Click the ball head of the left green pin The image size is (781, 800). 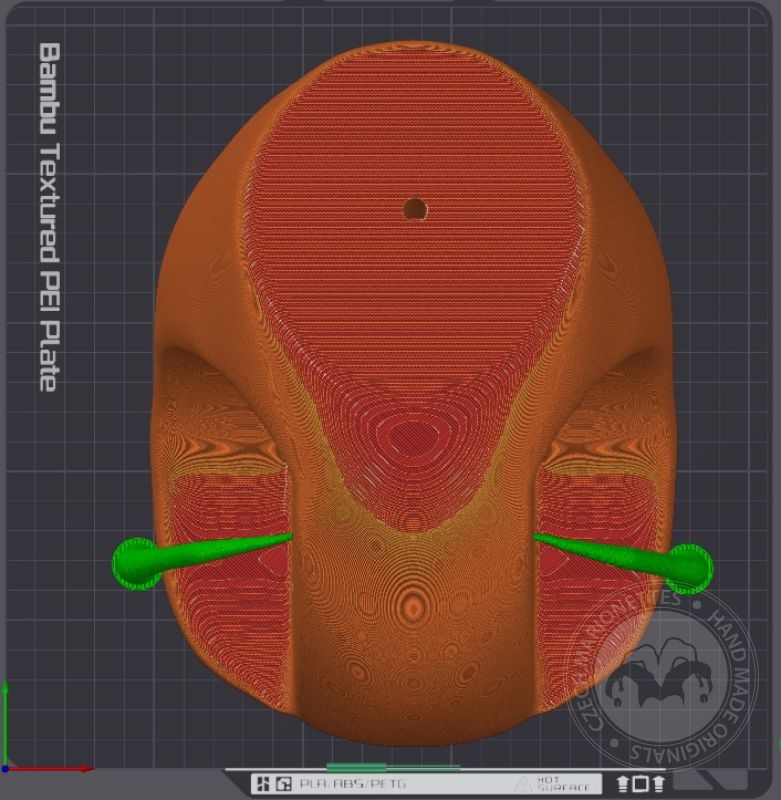[x=135, y=562]
